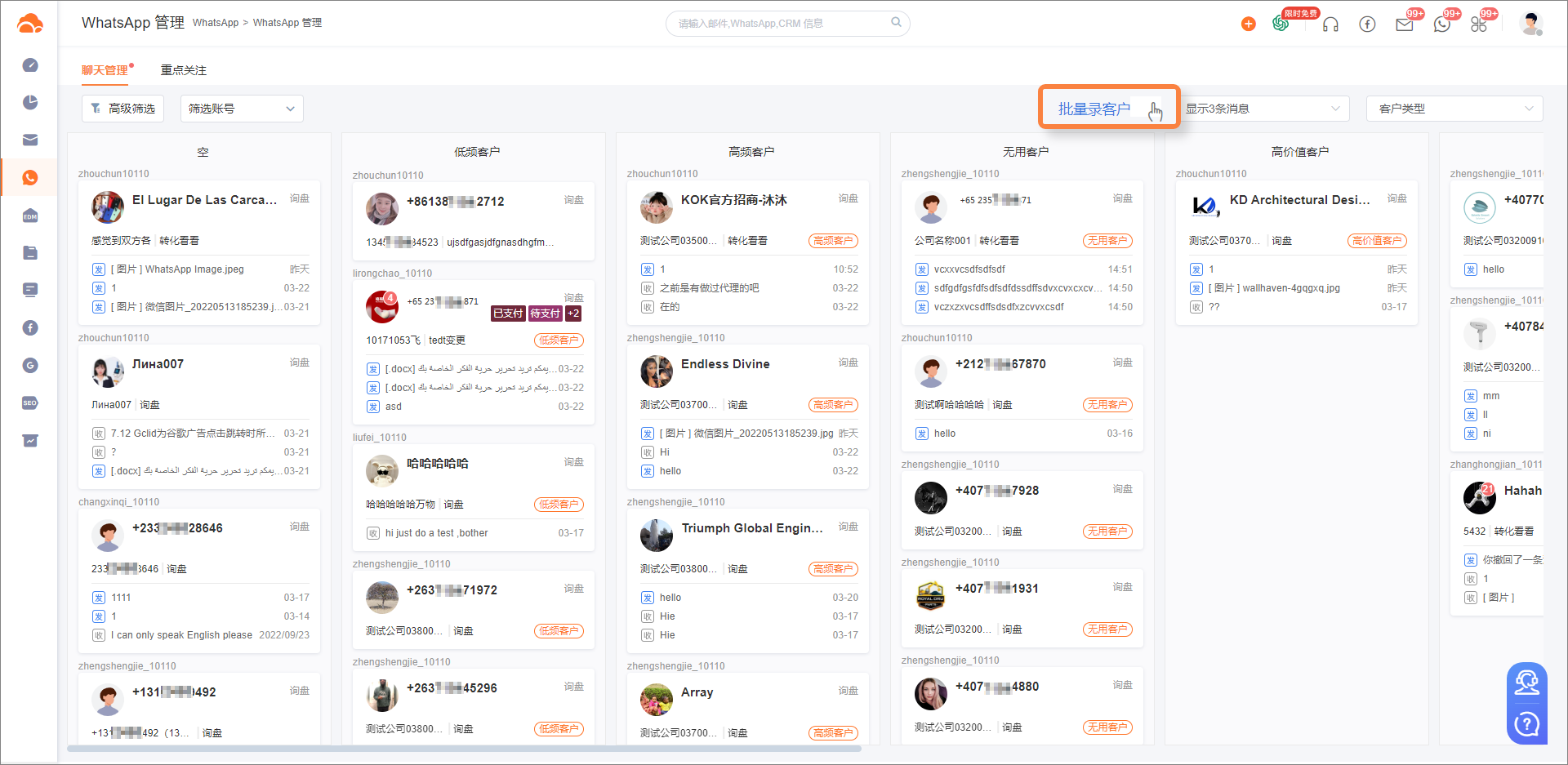Open the EDM sidebar icon
Screen dimensions: 1568x765
click(x=30, y=216)
